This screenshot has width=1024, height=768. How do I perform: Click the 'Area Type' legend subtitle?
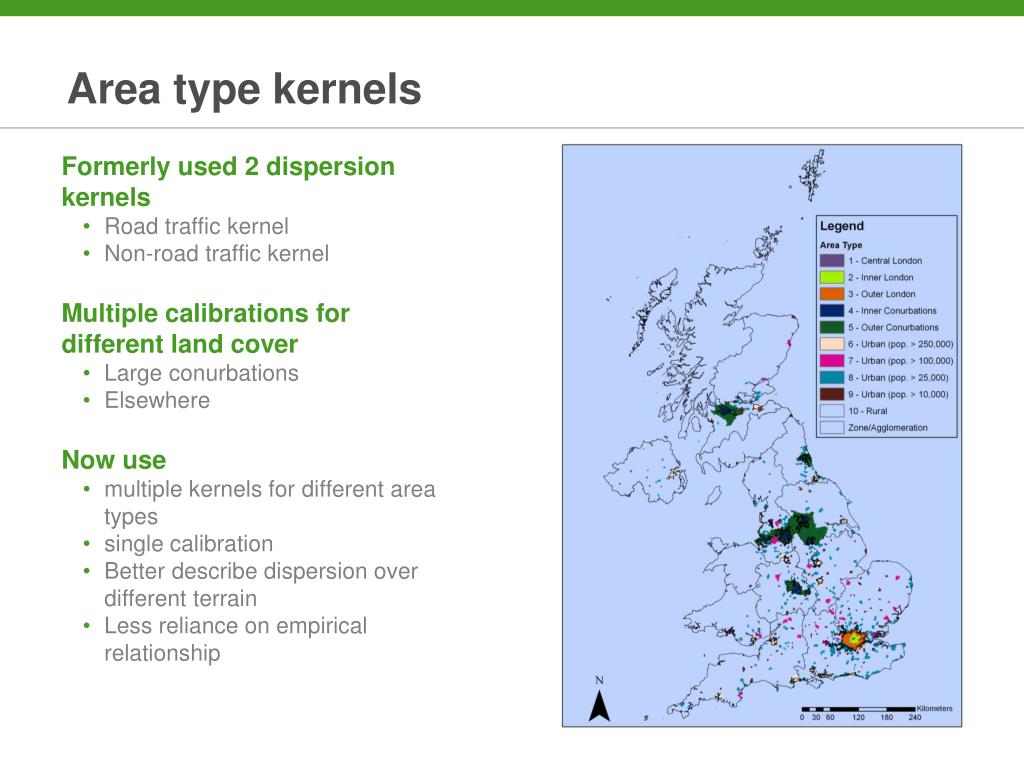(x=841, y=245)
